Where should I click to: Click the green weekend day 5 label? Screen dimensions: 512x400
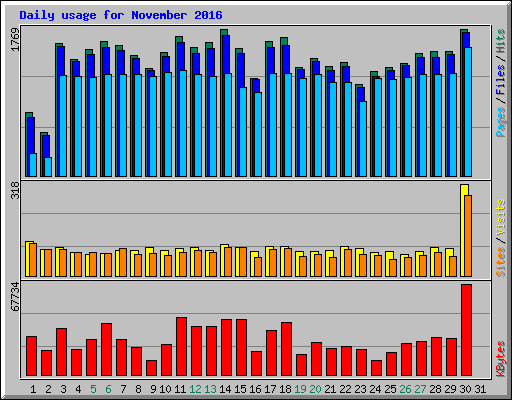point(93,389)
